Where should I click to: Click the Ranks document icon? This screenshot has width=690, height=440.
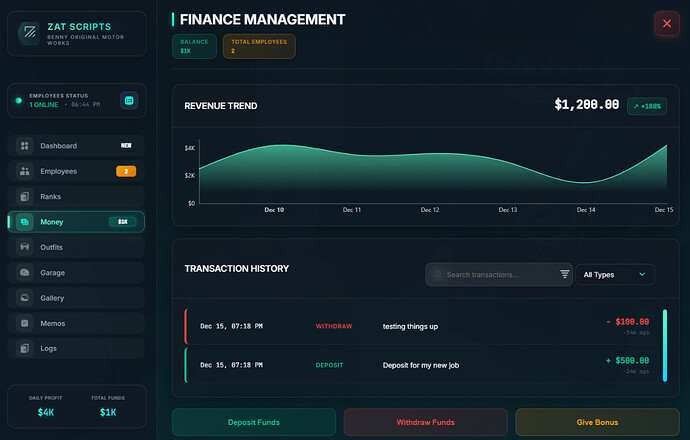(x=25, y=197)
